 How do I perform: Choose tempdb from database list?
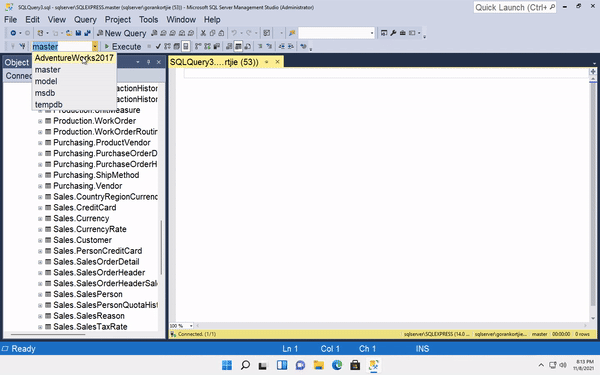74,104
